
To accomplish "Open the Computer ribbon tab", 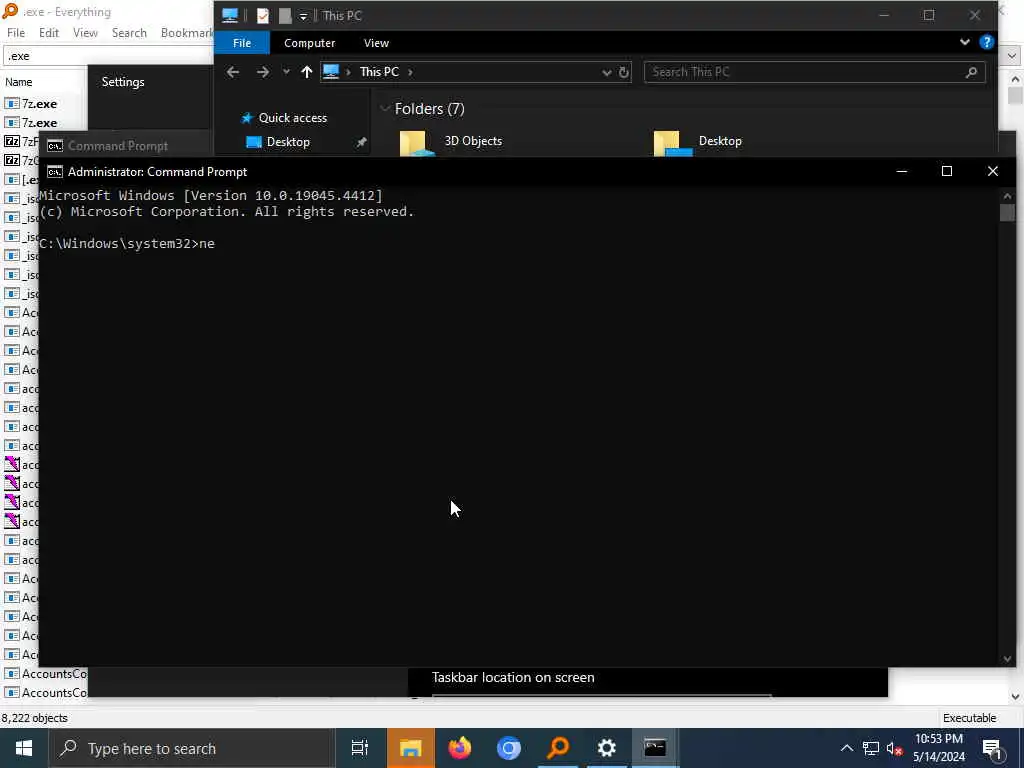I will [310, 42].
